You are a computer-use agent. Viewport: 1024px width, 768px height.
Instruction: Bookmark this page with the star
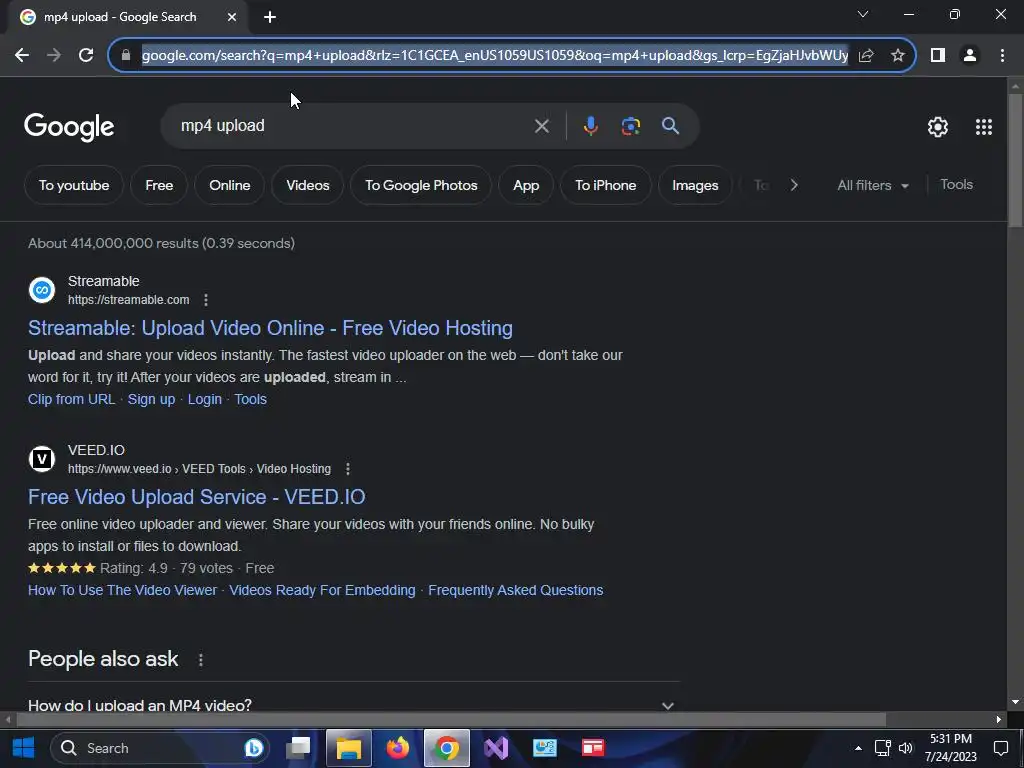pos(898,56)
